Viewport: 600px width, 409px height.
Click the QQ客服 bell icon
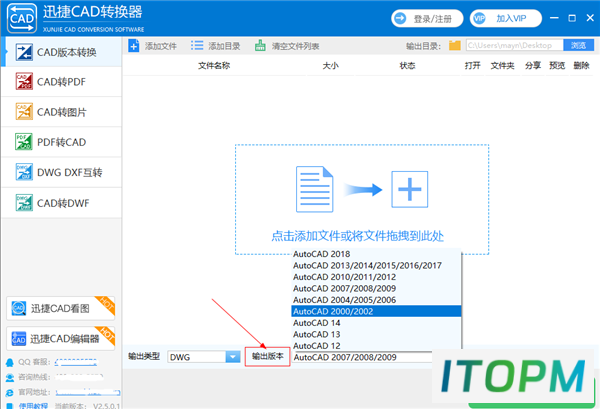tap(10, 362)
